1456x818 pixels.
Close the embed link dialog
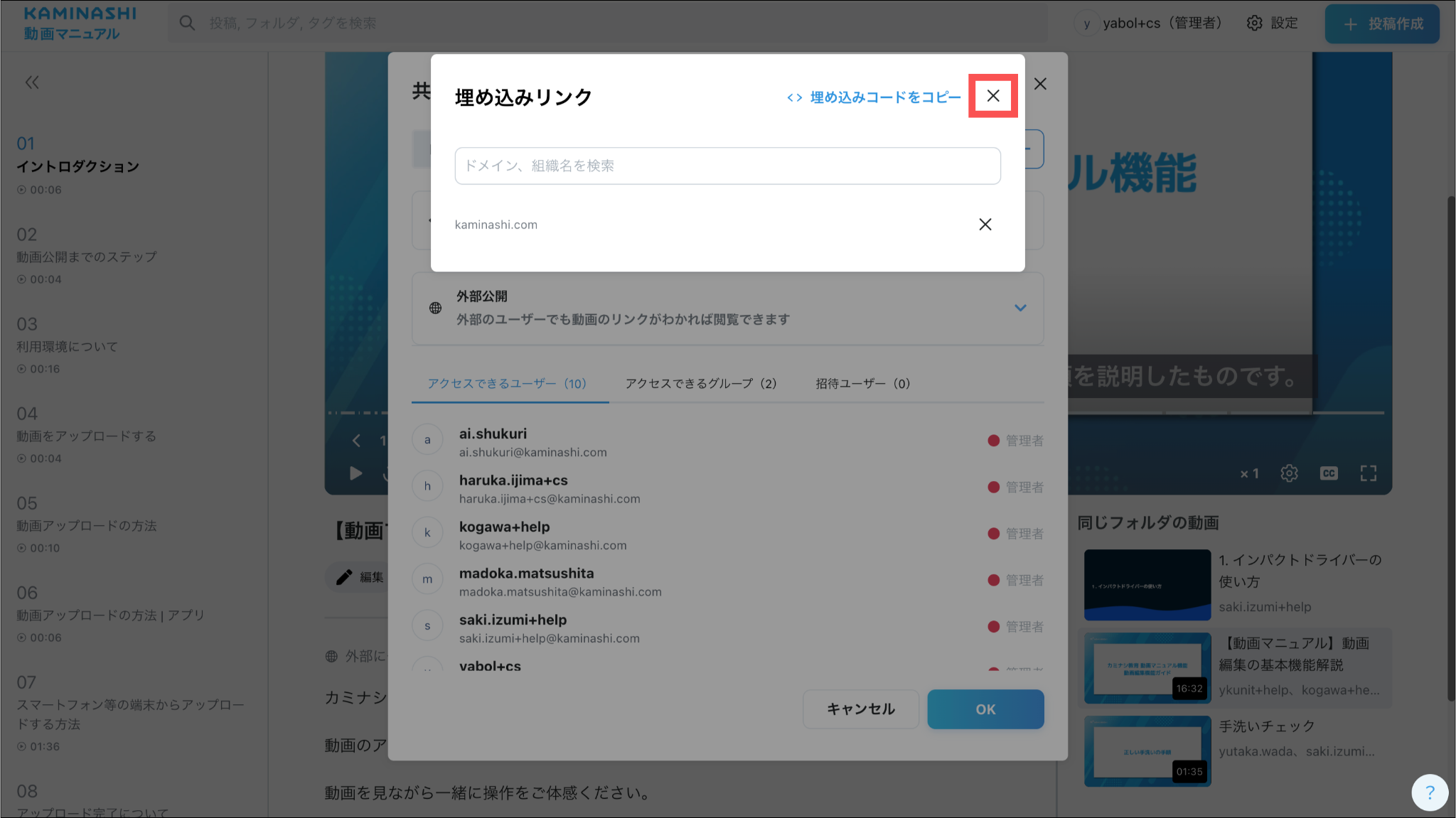992,96
